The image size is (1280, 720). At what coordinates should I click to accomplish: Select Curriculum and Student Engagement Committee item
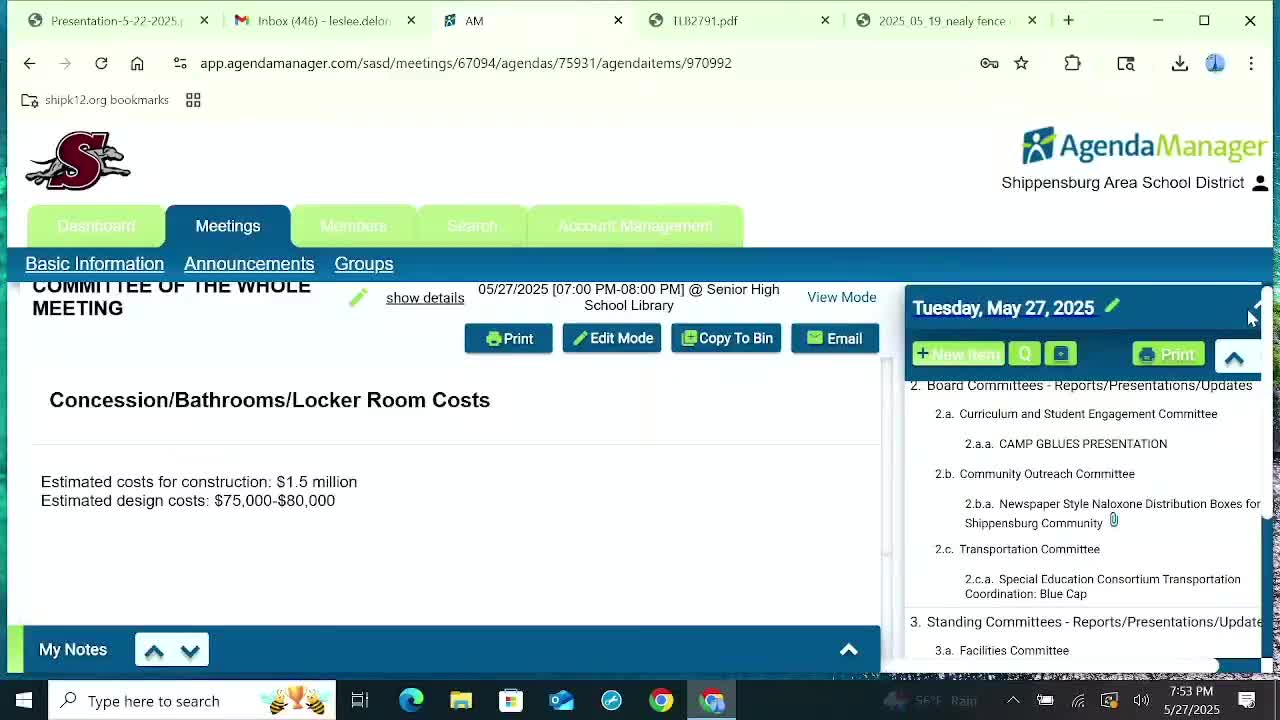coord(1088,414)
